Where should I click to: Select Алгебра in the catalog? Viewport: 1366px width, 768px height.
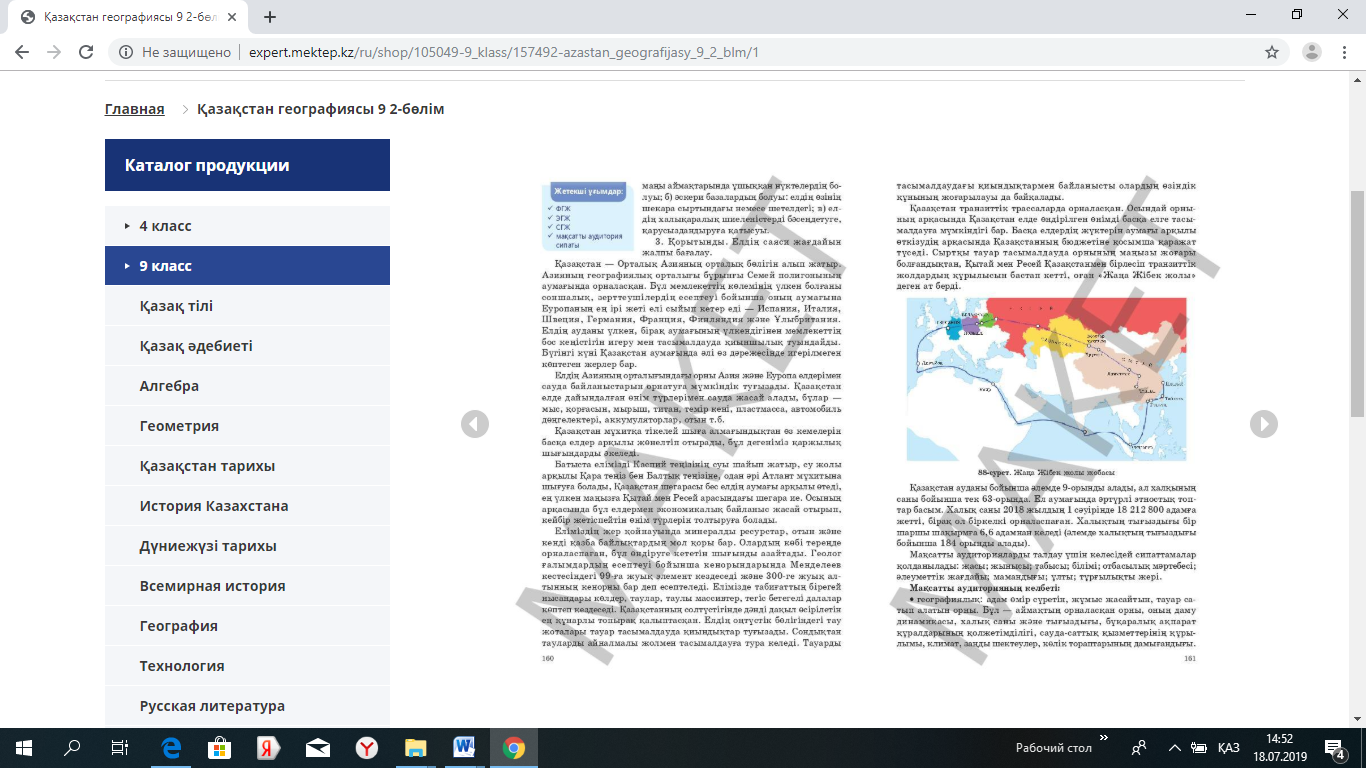click(247, 386)
